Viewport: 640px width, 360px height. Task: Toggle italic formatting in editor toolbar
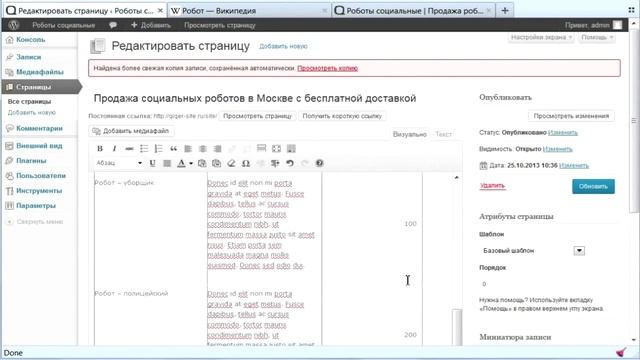tap(114, 149)
